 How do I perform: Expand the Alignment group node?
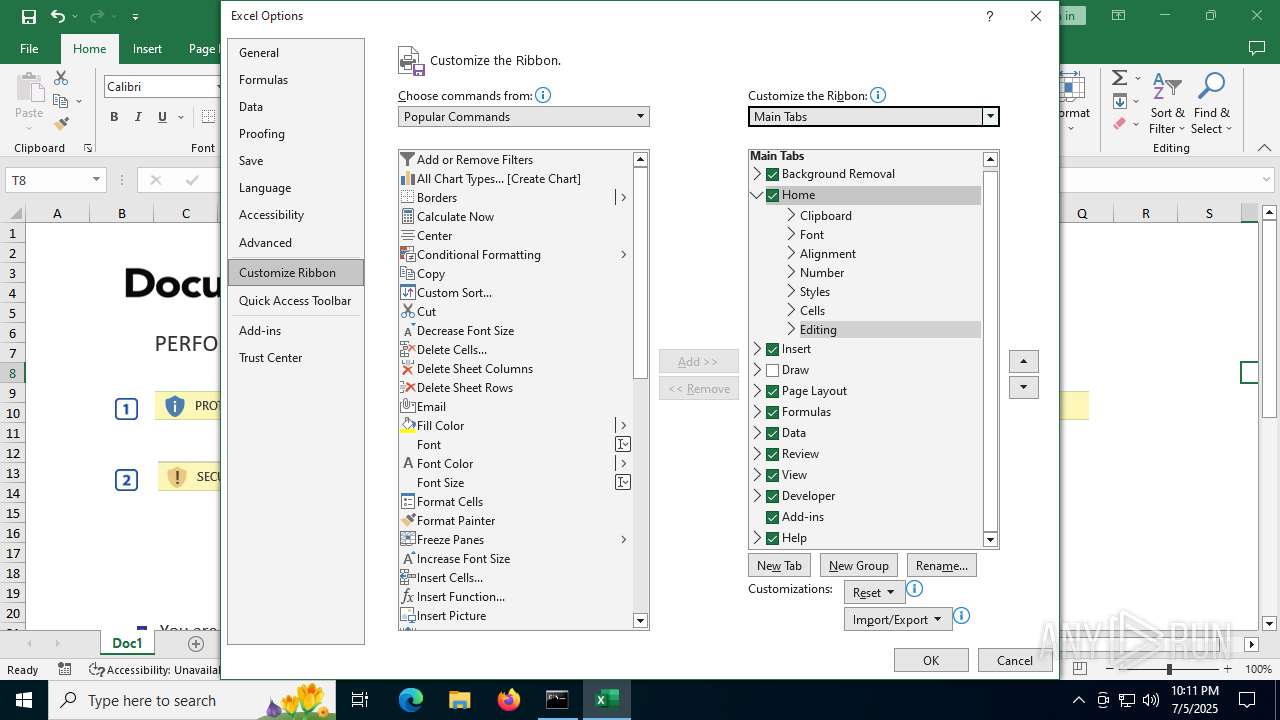[791, 253]
